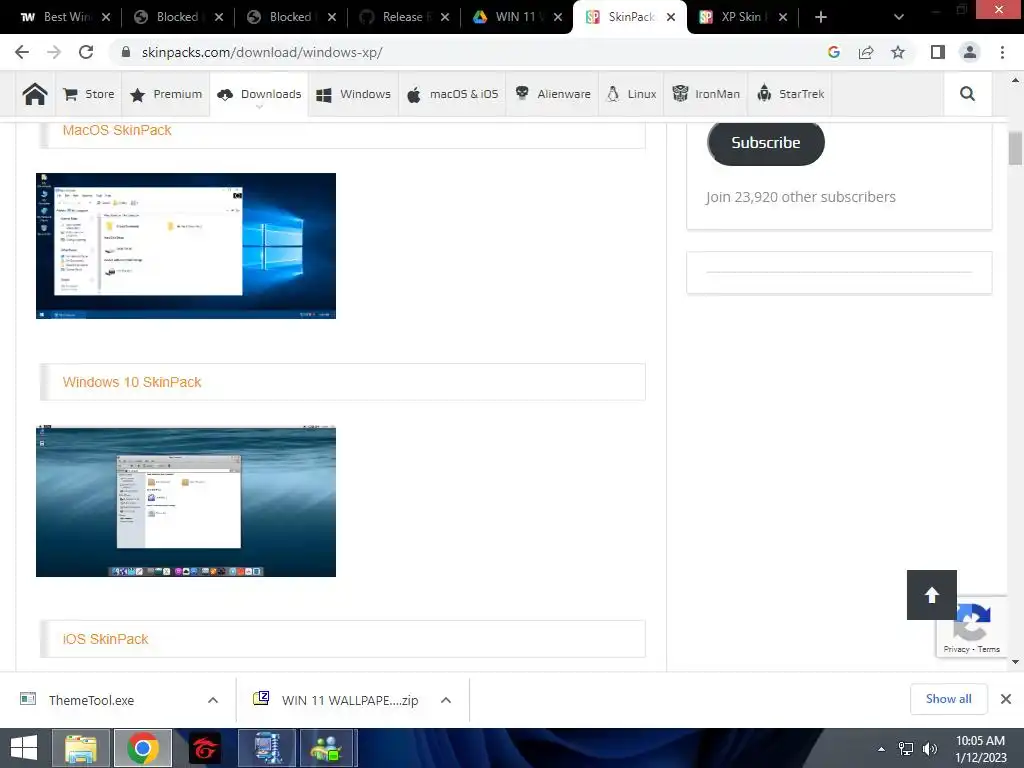Screen dimensions: 1024x768
Task: Open the Alienware menu item
Action: click(x=552, y=94)
